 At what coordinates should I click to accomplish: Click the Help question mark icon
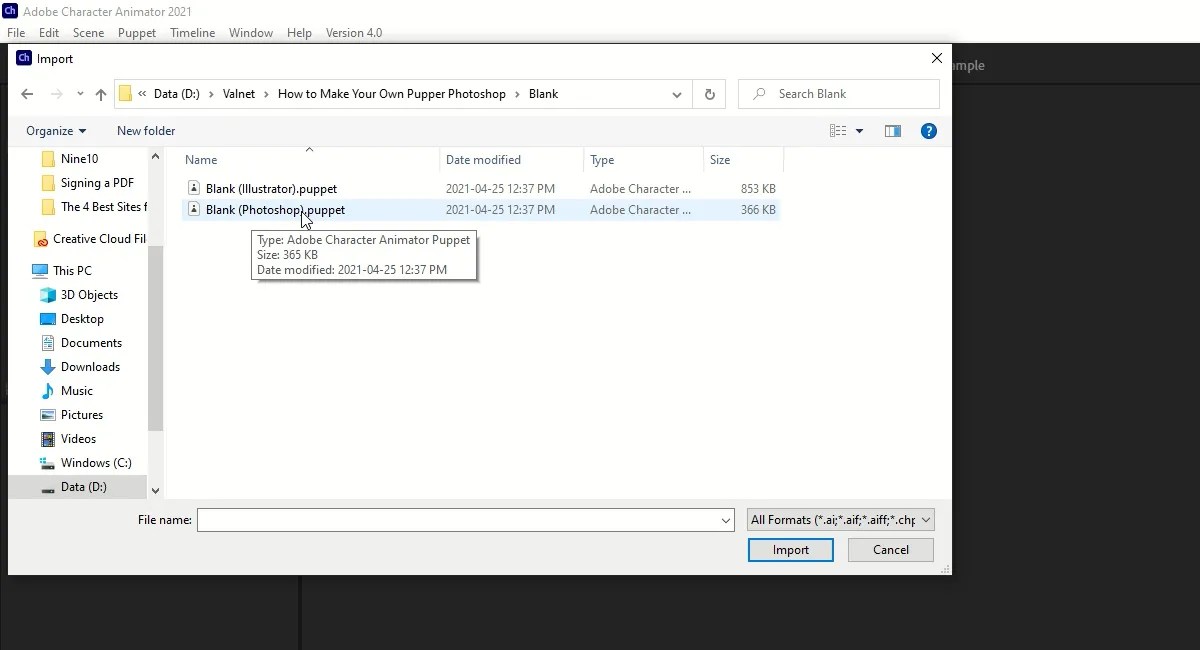[929, 131]
